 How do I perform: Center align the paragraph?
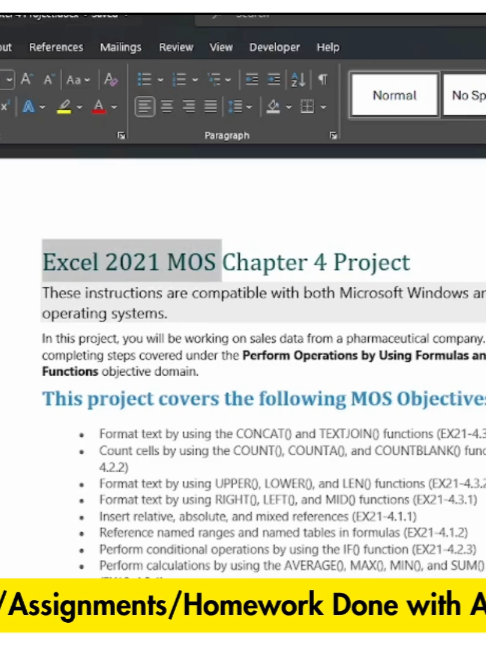tap(167, 107)
